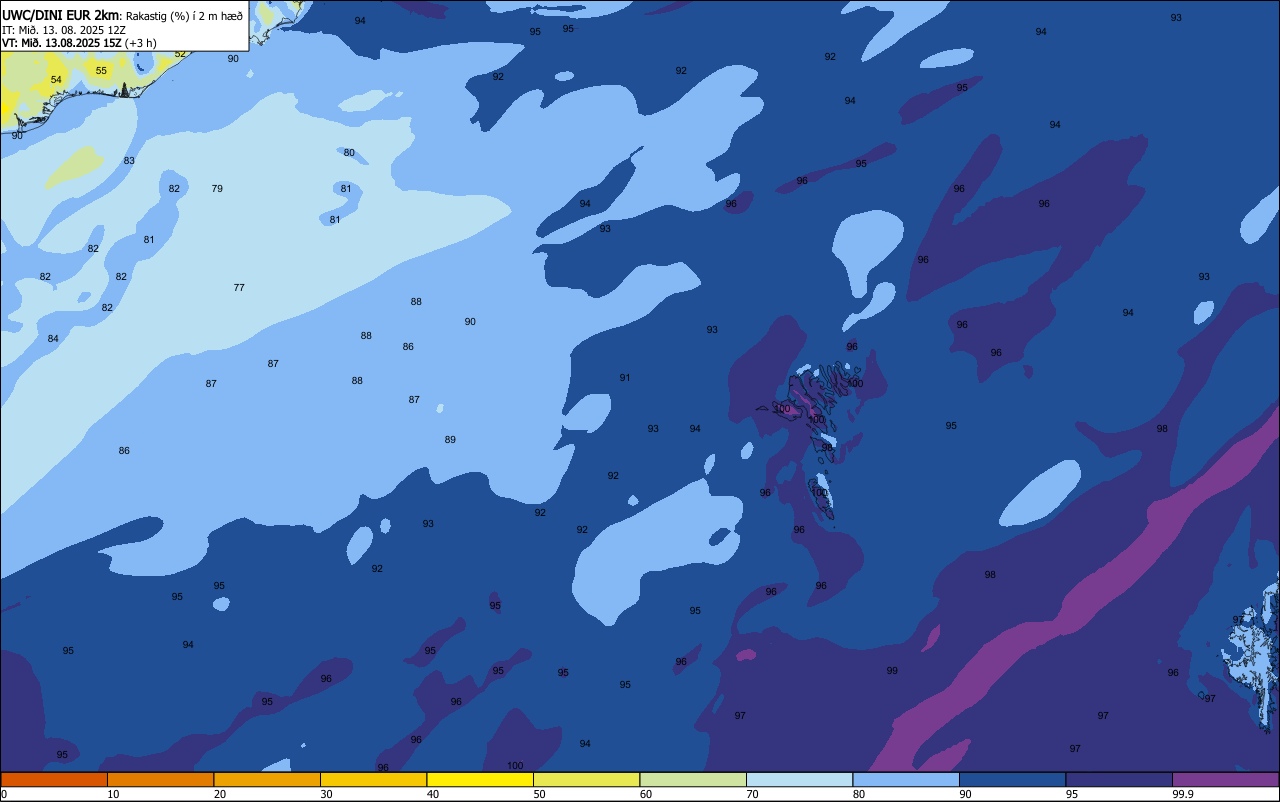The width and height of the screenshot is (1280, 802).
Task: Click the 10 legend tick label
Action: (113, 794)
